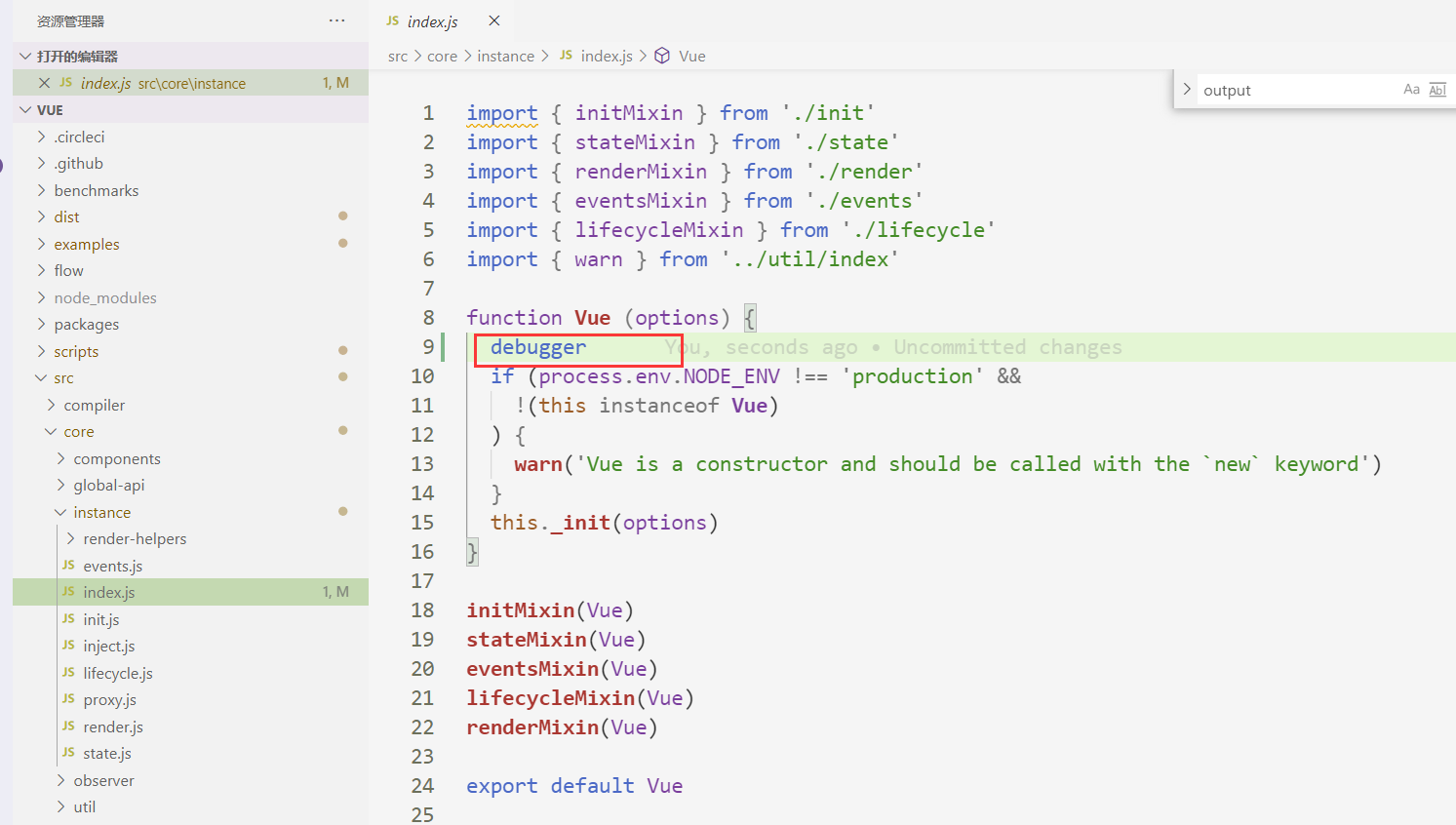Toggle match case in find widget

tap(1411, 90)
